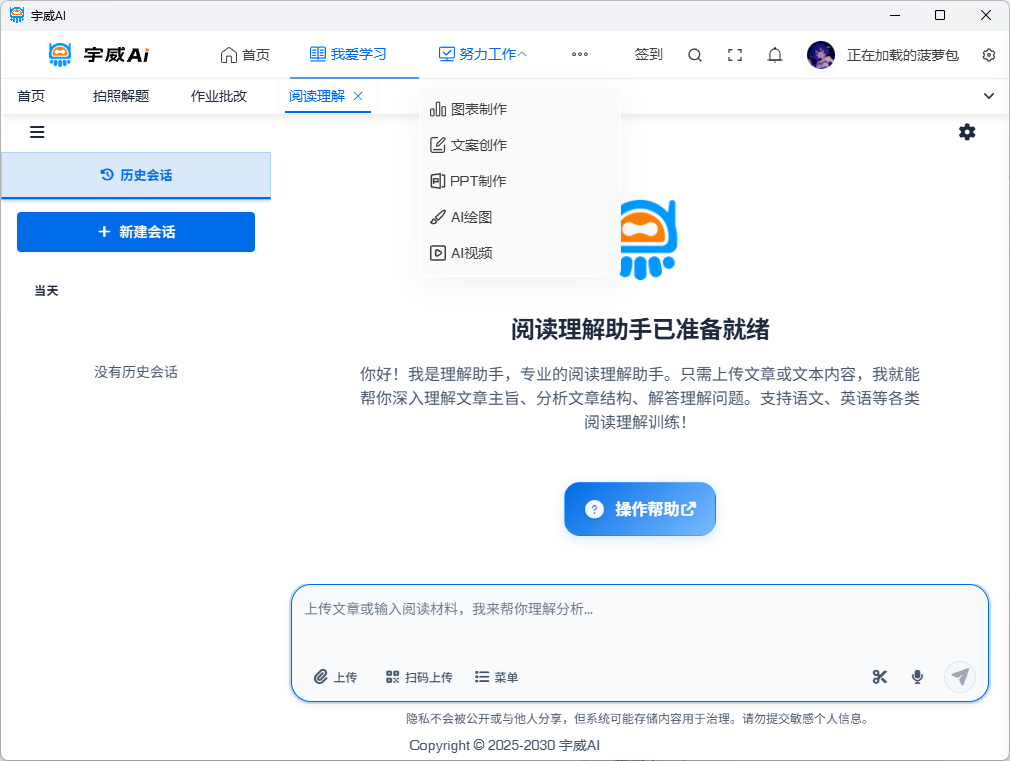Click the search magnifier icon

[695, 55]
